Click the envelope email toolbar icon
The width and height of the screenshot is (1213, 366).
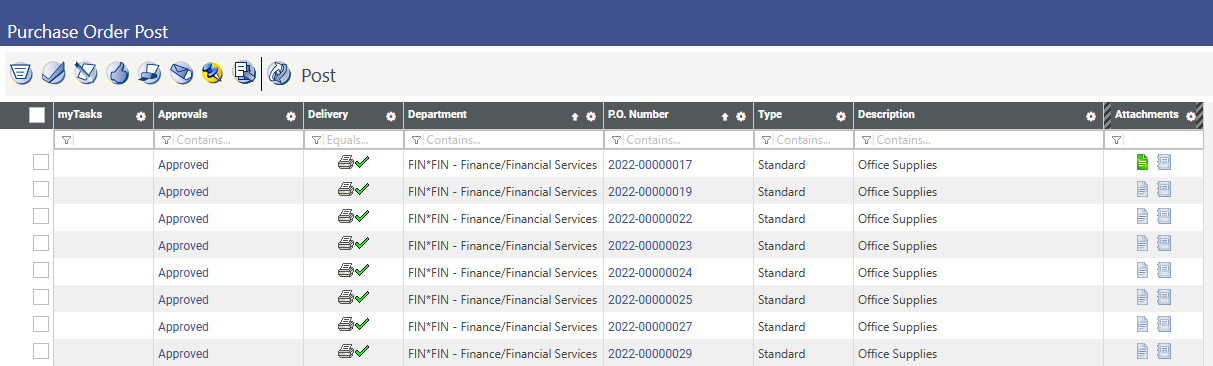181,73
